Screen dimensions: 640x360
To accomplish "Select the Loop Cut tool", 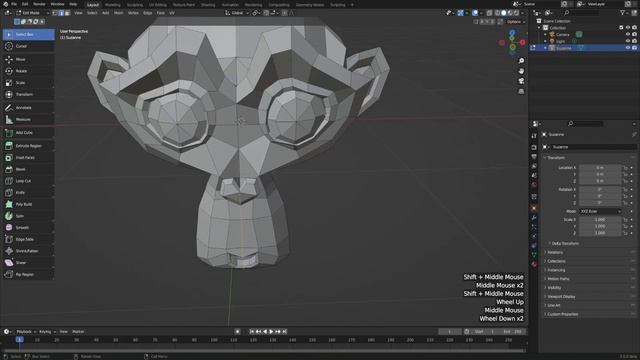I will [x=28, y=181].
